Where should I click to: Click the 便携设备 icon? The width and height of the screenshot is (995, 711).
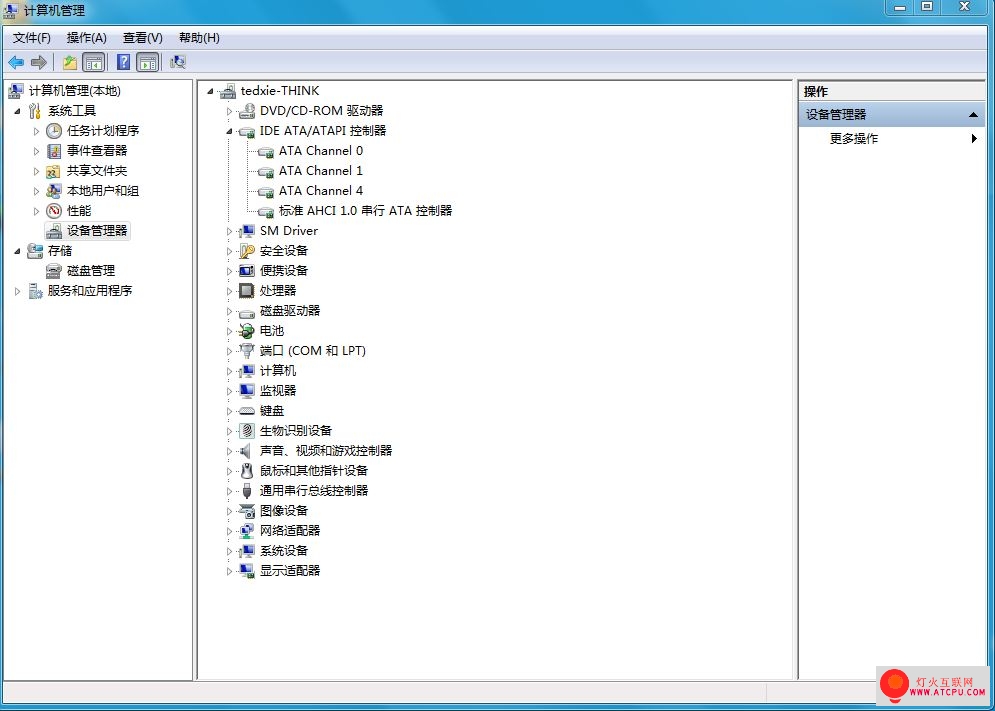(x=247, y=271)
